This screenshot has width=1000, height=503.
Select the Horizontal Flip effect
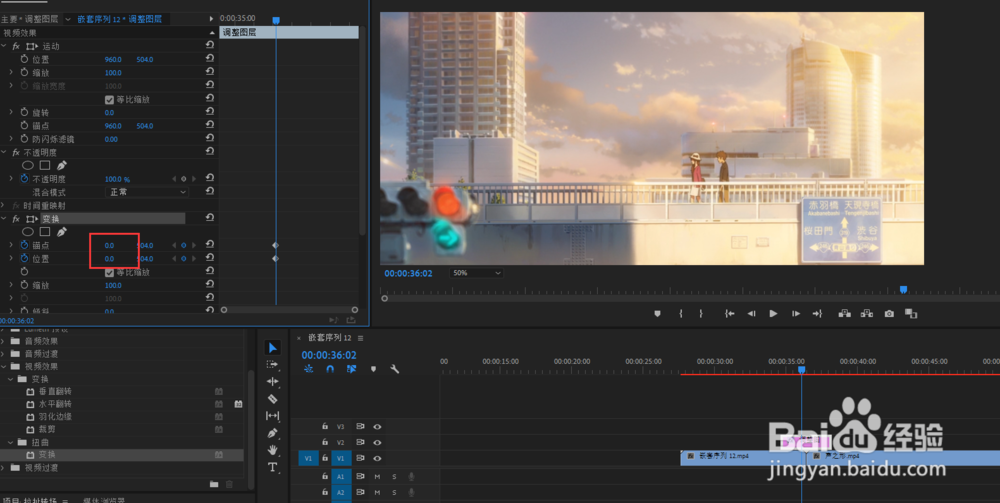pos(55,404)
